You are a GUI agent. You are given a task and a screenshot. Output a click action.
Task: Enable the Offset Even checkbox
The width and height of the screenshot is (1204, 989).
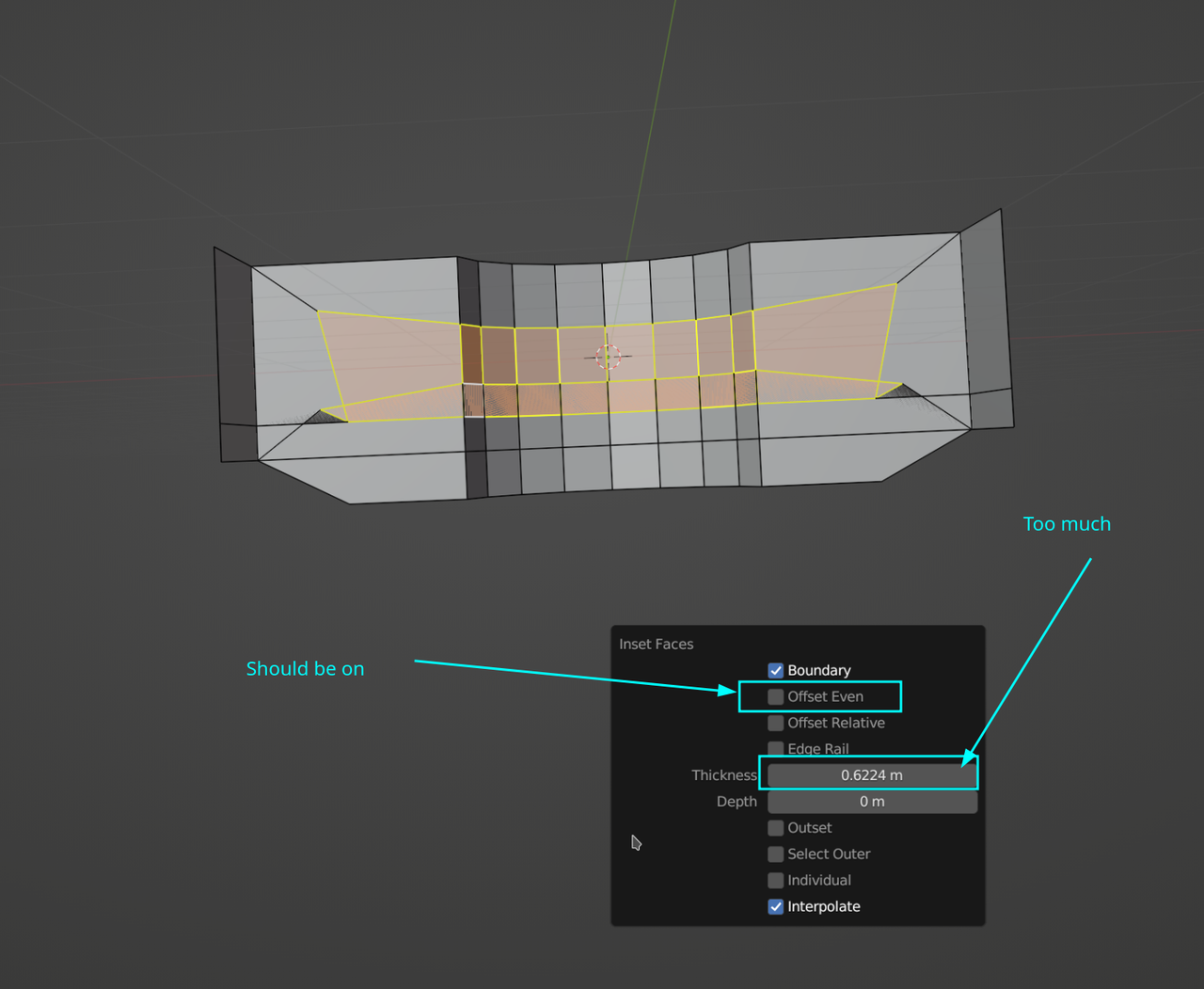pyautogui.click(x=776, y=696)
